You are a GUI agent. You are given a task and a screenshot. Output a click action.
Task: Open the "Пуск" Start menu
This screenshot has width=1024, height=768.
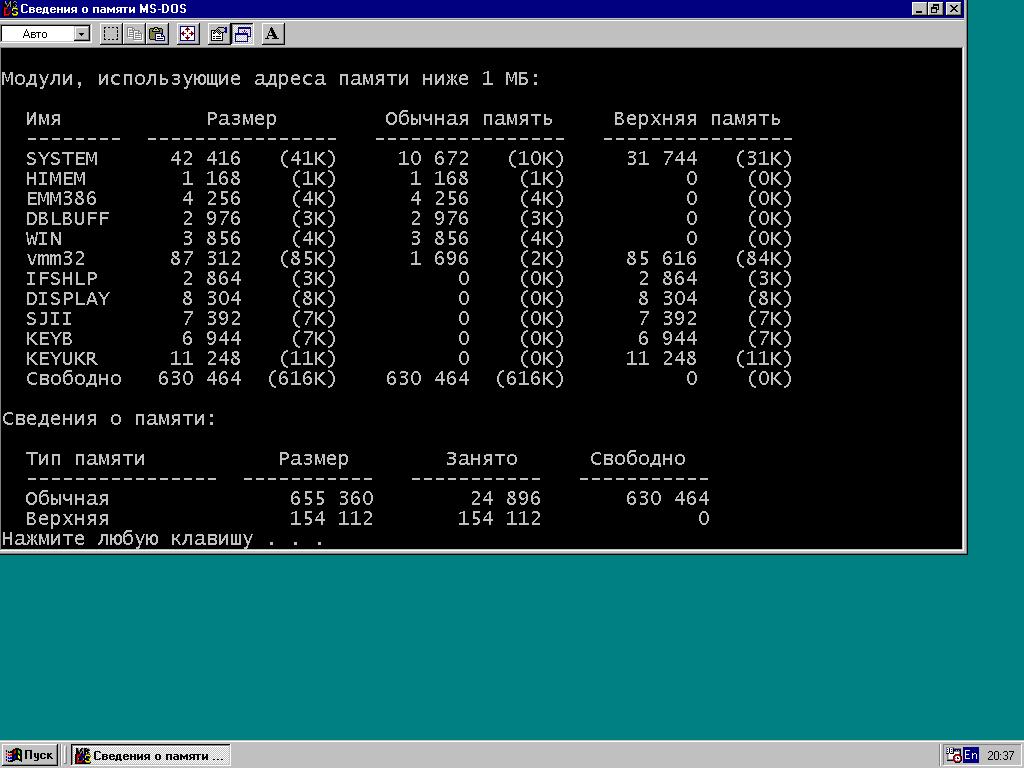point(30,755)
